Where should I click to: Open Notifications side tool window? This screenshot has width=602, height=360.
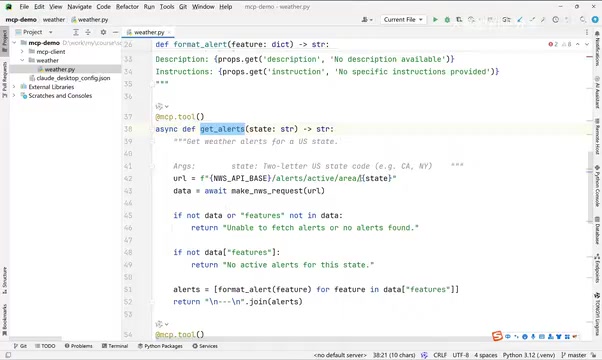(x=597, y=49)
